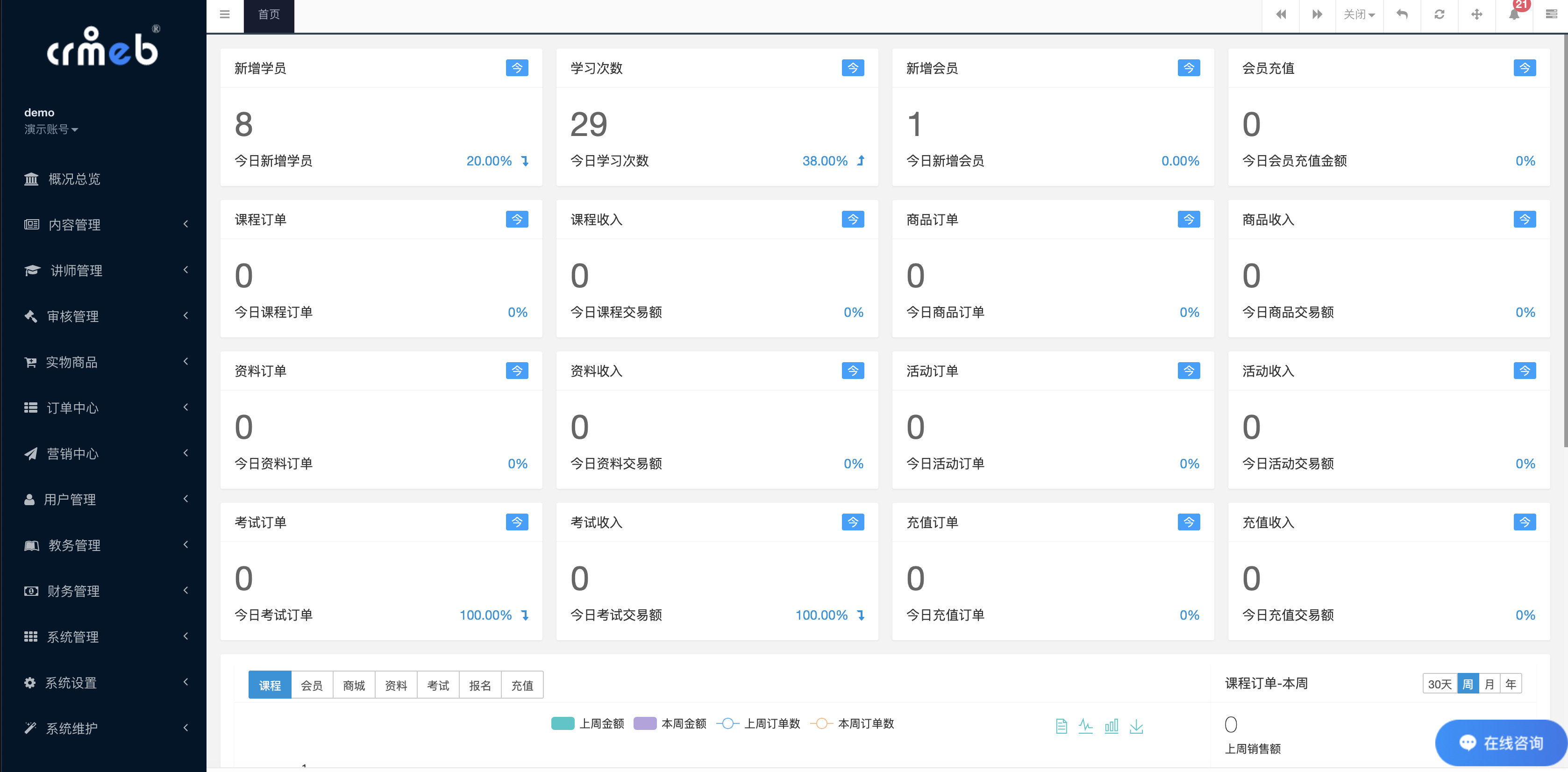The width and height of the screenshot is (1568, 772).
Task: Click the blue 今 badge on 新增学员 card
Action: point(517,68)
